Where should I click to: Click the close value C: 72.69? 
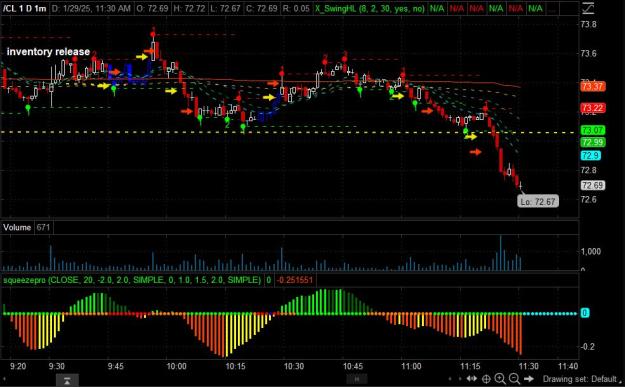click(261, 8)
